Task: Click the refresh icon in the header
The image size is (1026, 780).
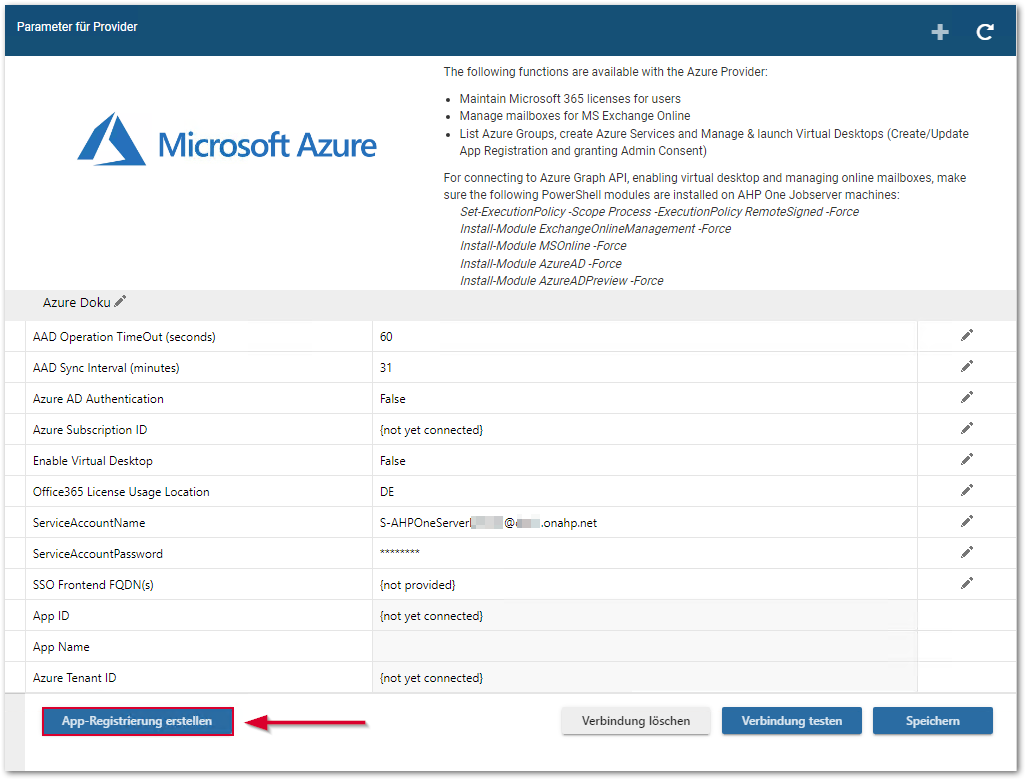Action: pos(985,31)
